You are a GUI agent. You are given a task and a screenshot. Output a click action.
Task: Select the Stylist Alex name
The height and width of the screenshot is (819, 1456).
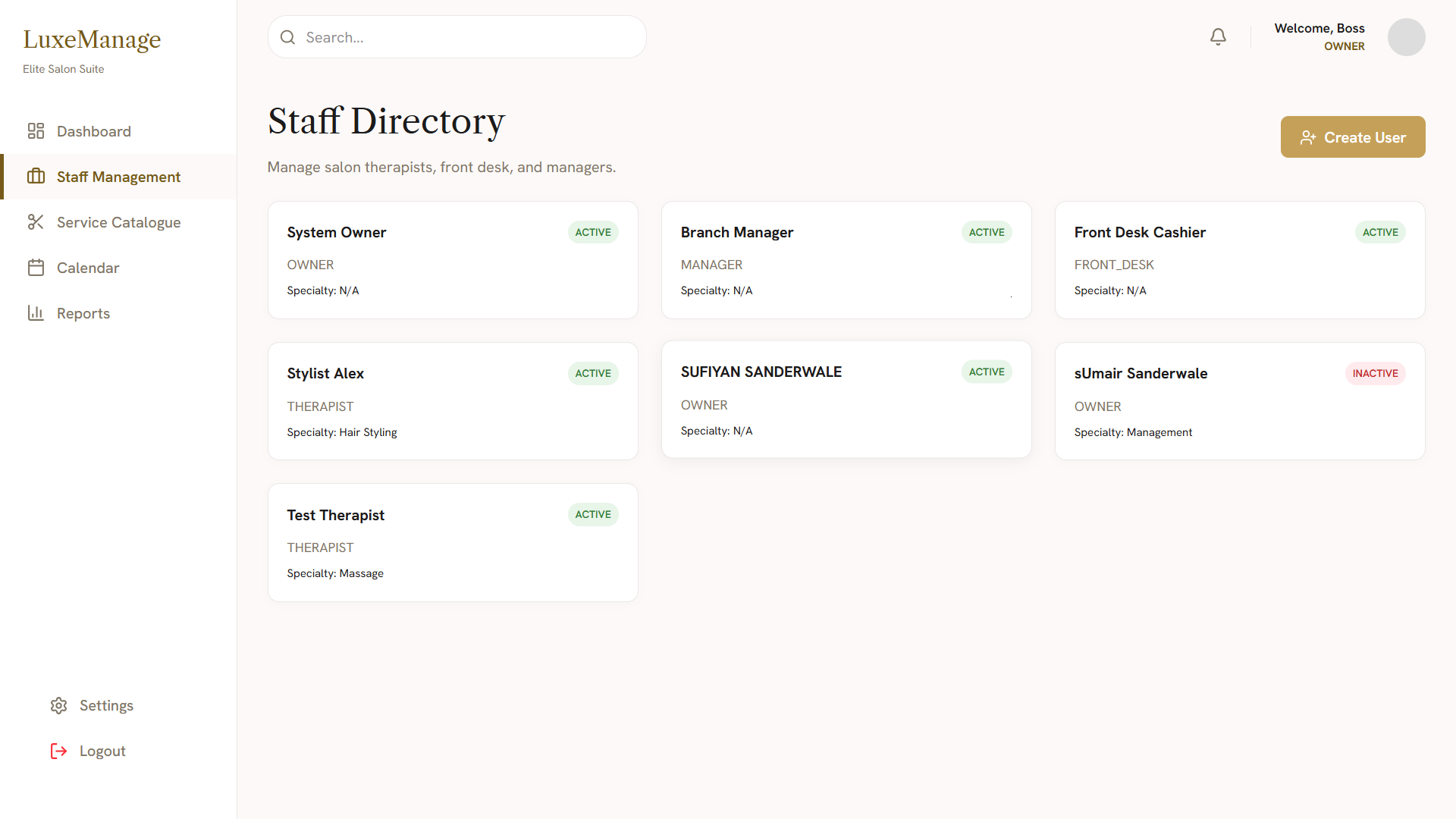325,374
